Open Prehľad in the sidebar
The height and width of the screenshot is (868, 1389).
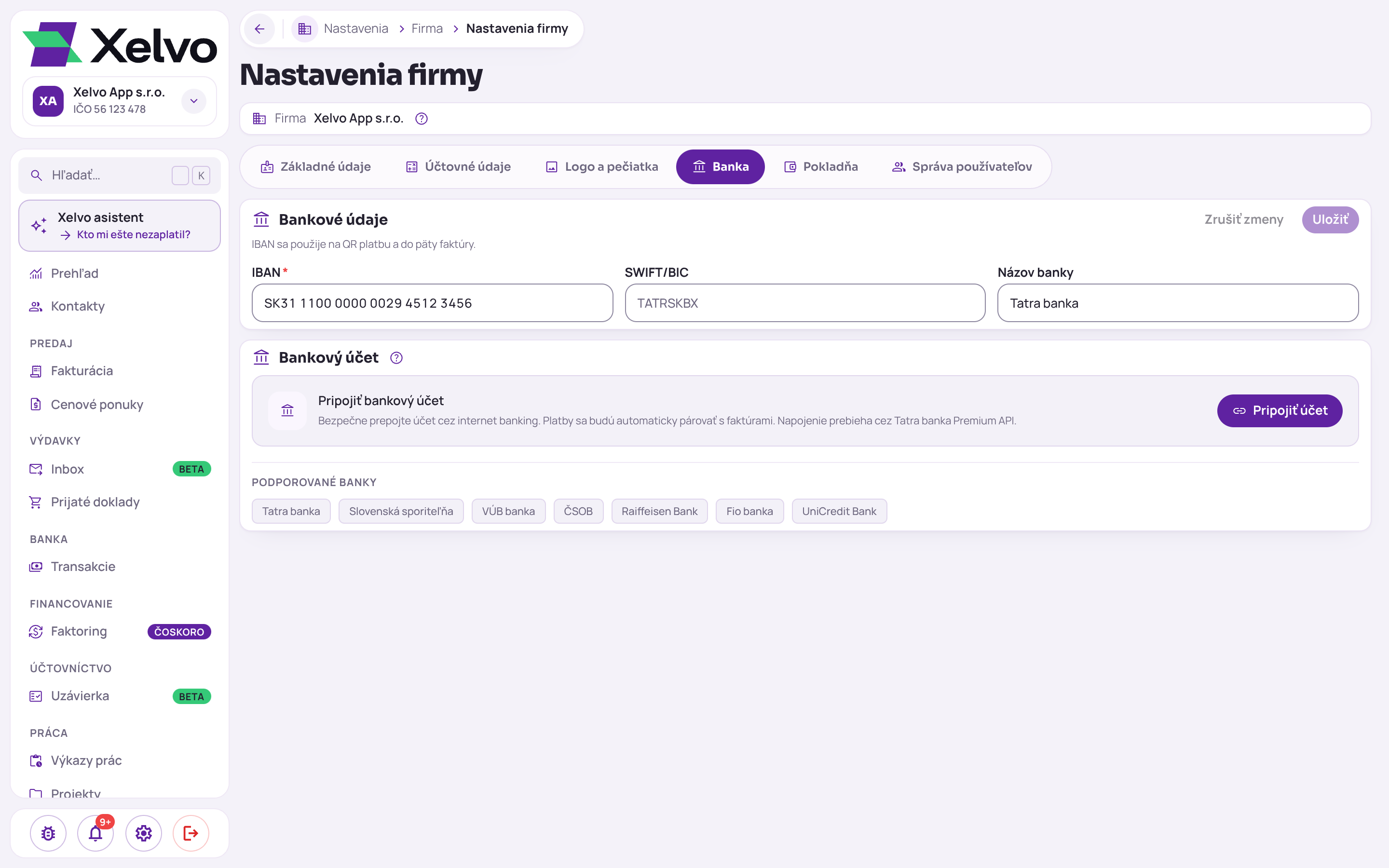click(120, 273)
